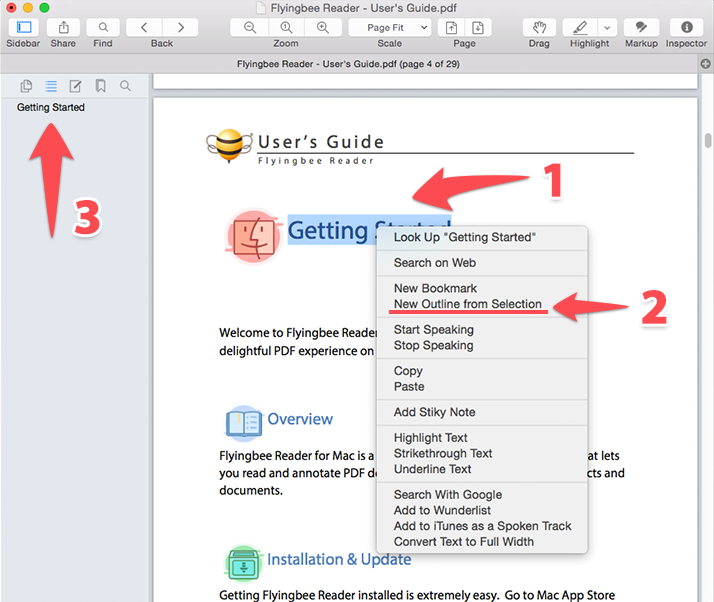Viewport: 714px width, 602px height.
Task: Choose Strikethrough Text menu item
Action: 482,454
